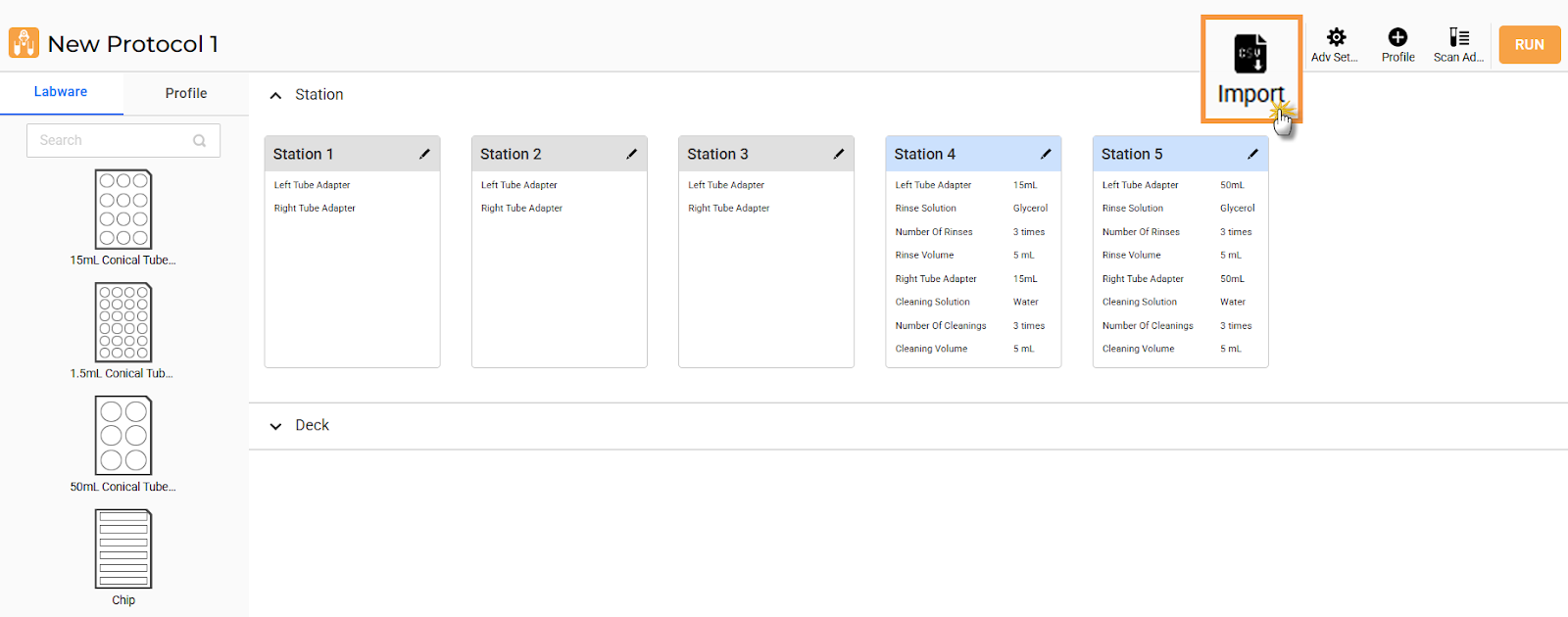Switch to the Profile tab
This screenshot has height=617, width=1568.
click(x=185, y=93)
